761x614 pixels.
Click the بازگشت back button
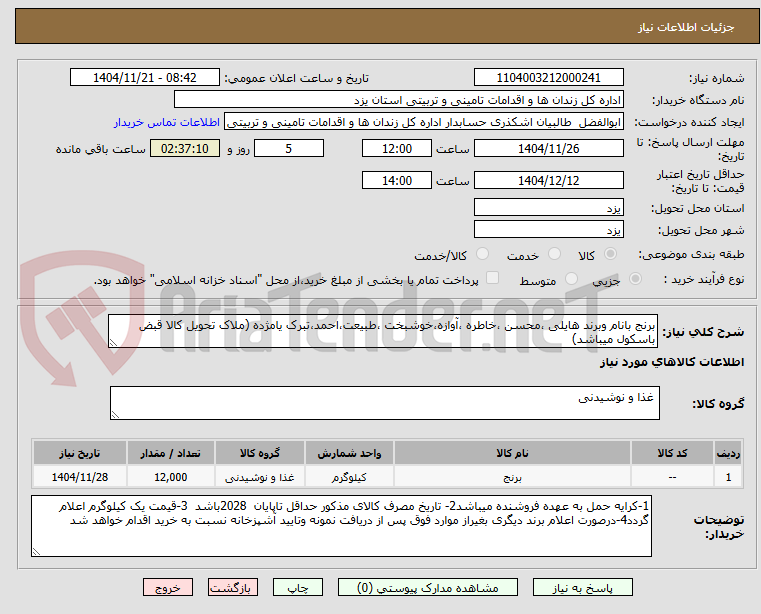click(232, 587)
